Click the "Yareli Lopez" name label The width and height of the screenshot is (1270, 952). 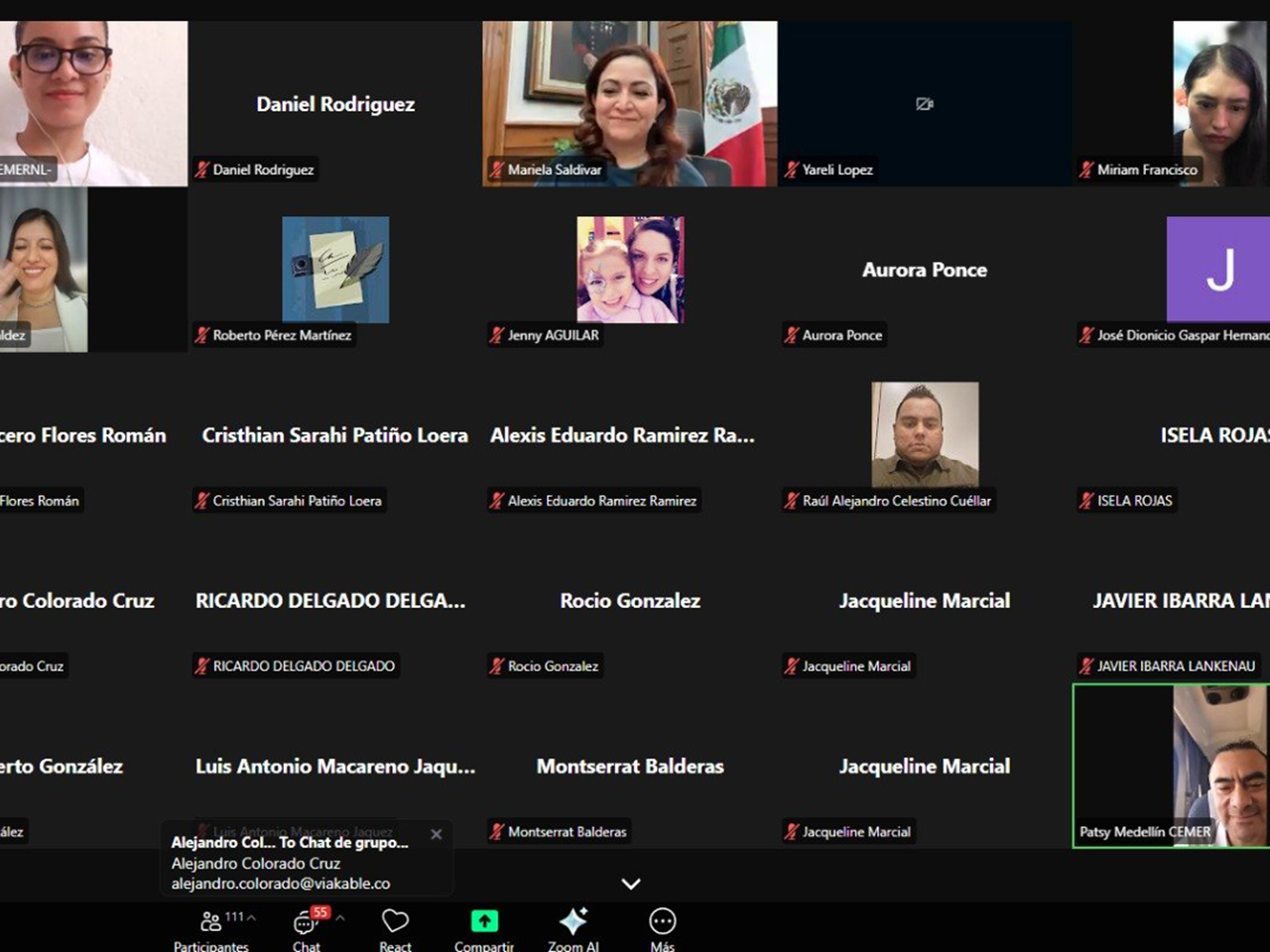click(837, 170)
